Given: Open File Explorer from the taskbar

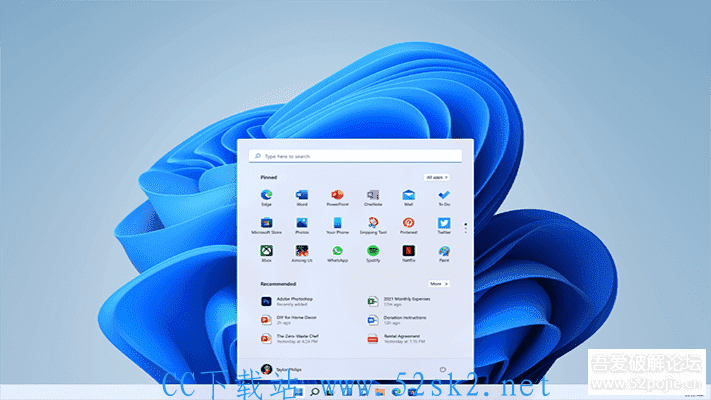Looking at the screenshot, I should click(380, 392).
